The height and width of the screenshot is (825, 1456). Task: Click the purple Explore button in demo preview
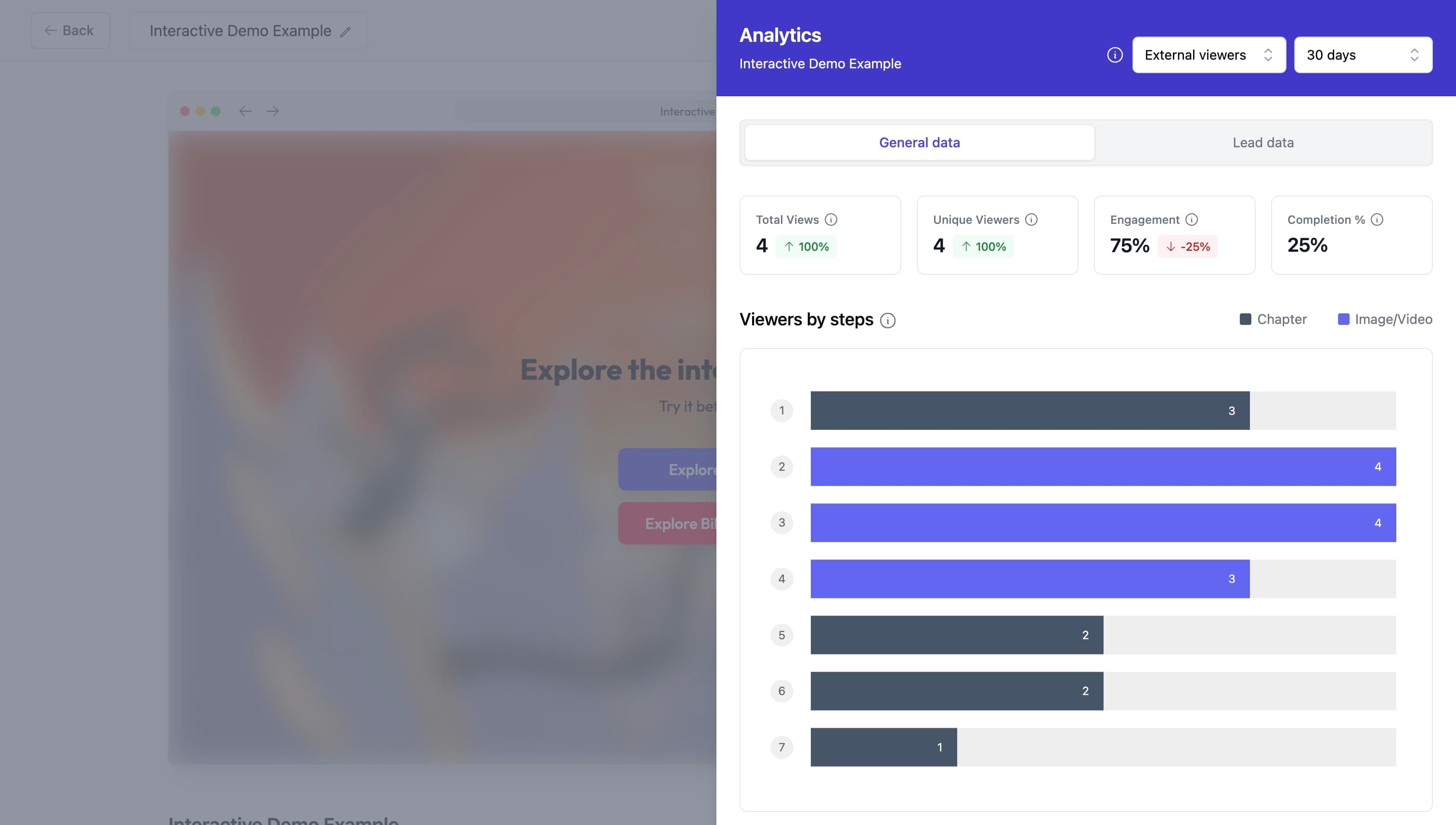[667, 469]
